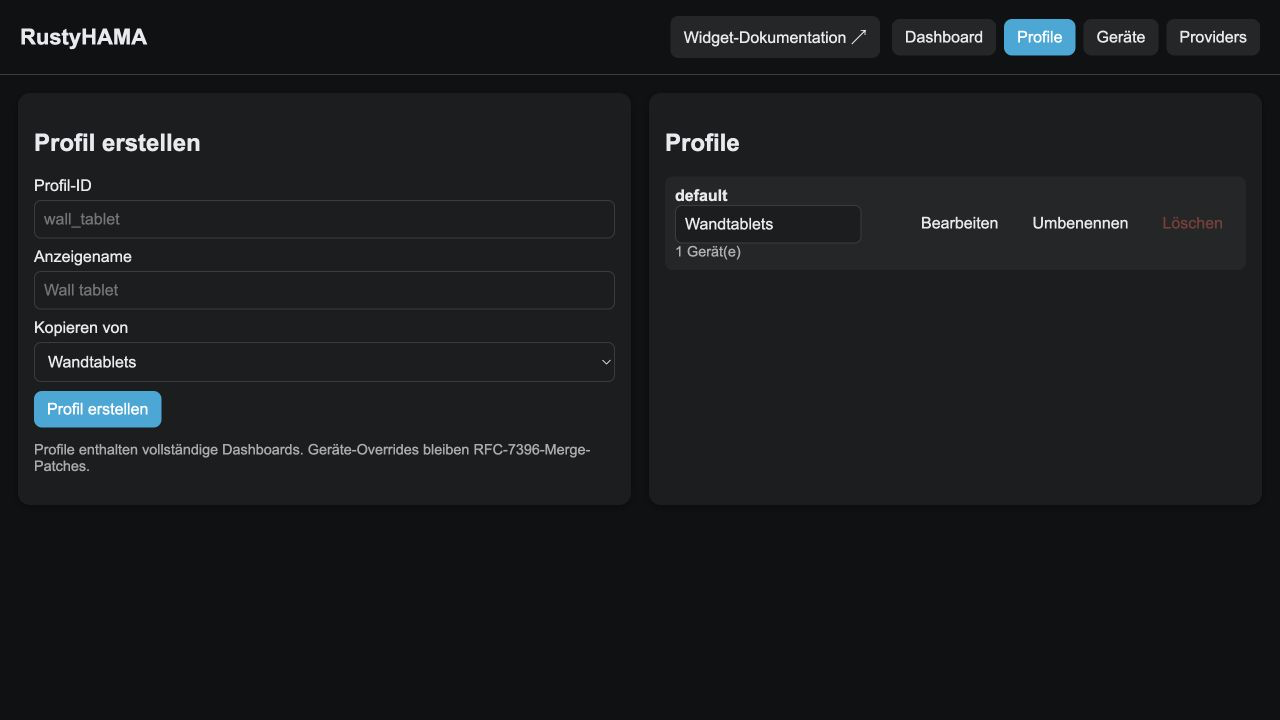1280x720 pixels.
Task: Click Bearbeiten for the default profile
Action: 959,223
